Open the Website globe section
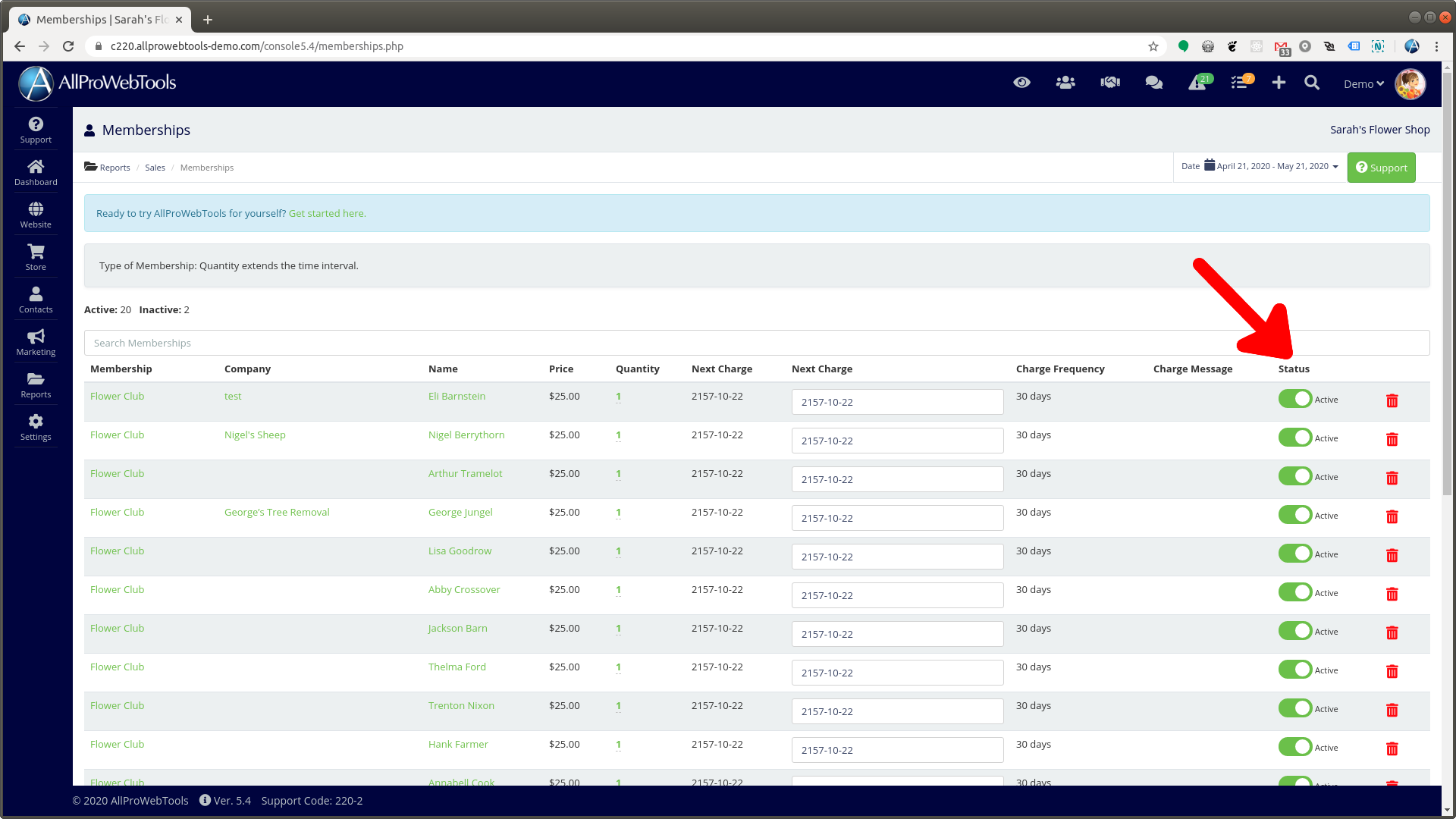This screenshot has width=1456, height=819. click(x=36, y=215)
